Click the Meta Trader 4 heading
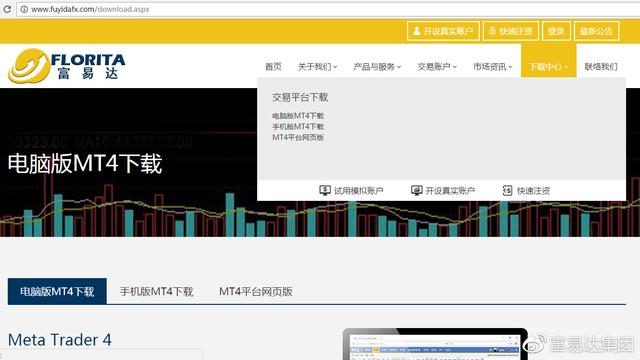The width and height of the screenshot is (640, 360). coord(60,340)
